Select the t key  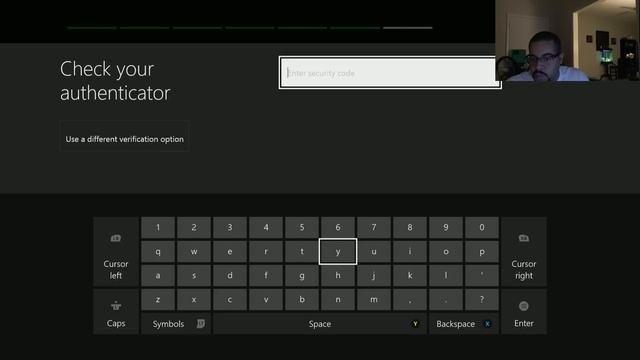pyautogui.click(x=302, y=251)
